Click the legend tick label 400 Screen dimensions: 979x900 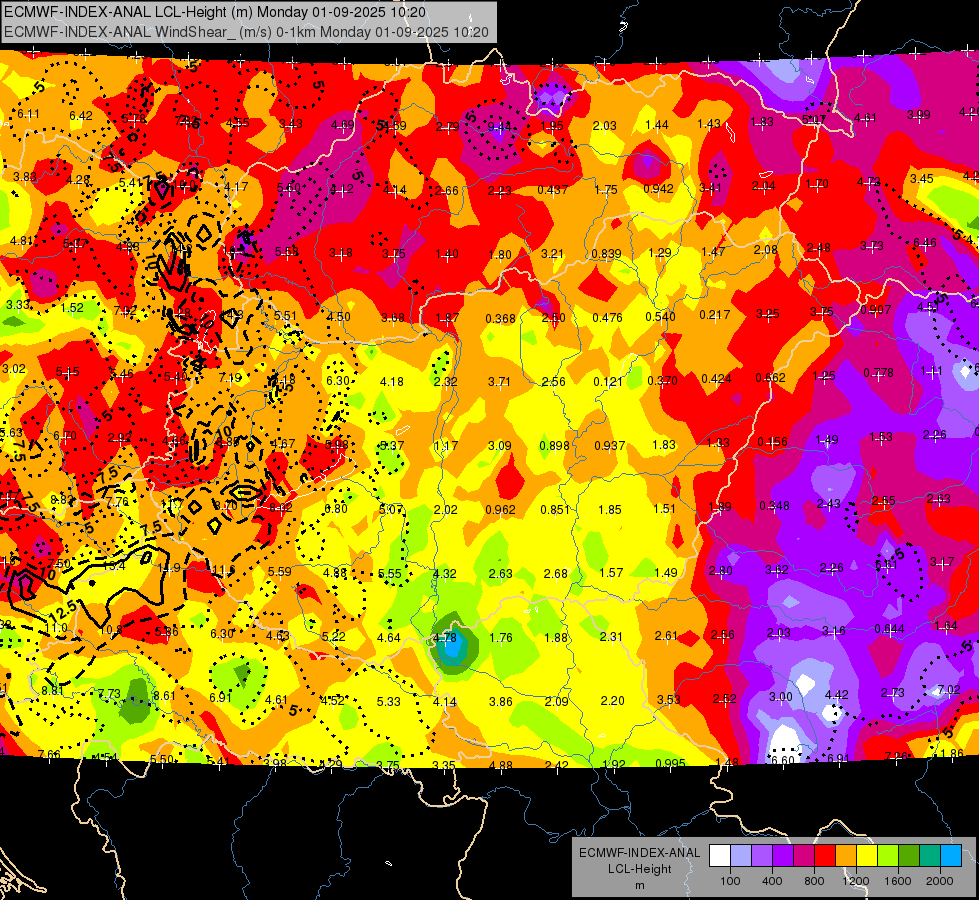772,881
